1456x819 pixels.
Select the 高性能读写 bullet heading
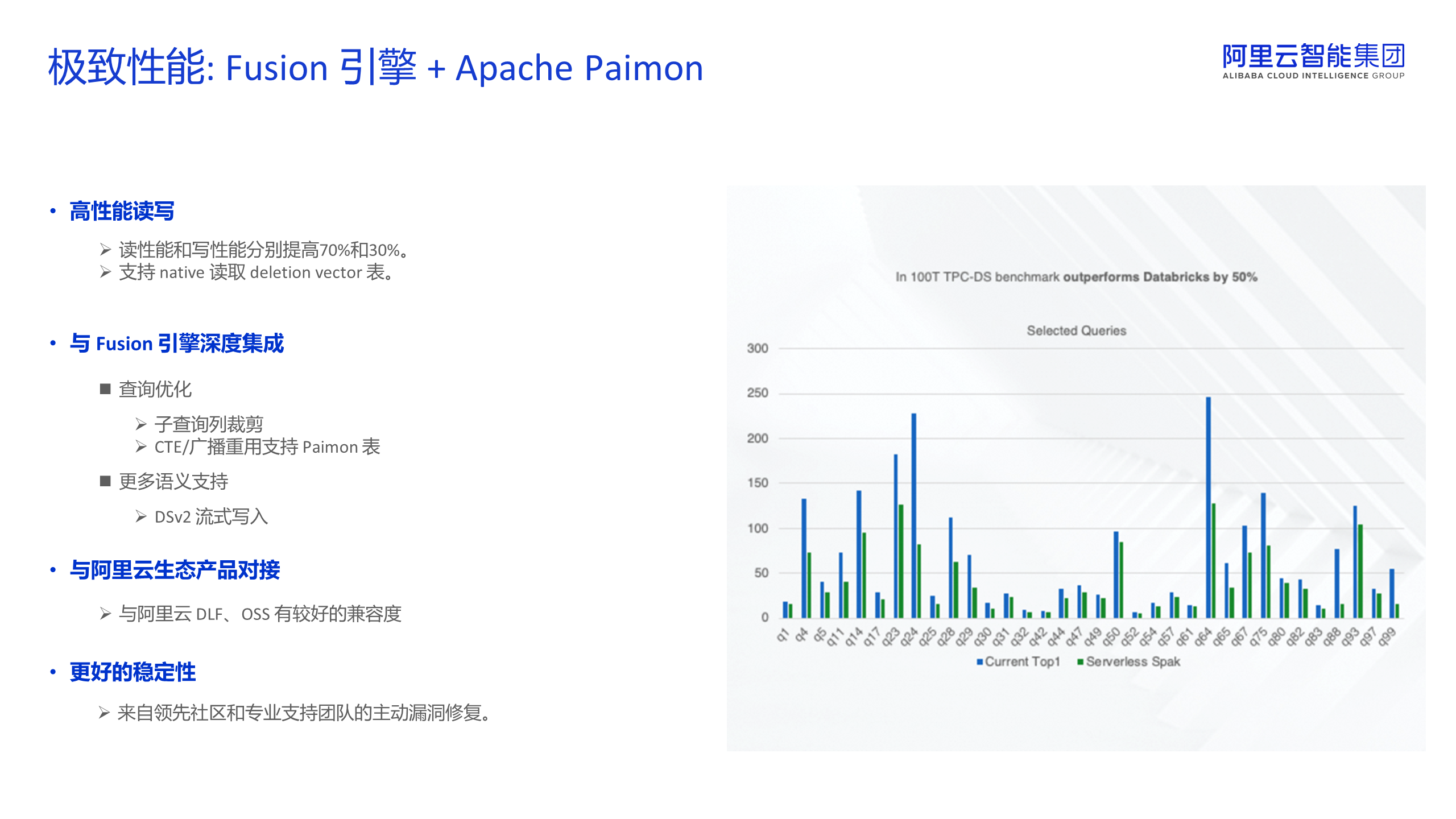coord(122,212)
